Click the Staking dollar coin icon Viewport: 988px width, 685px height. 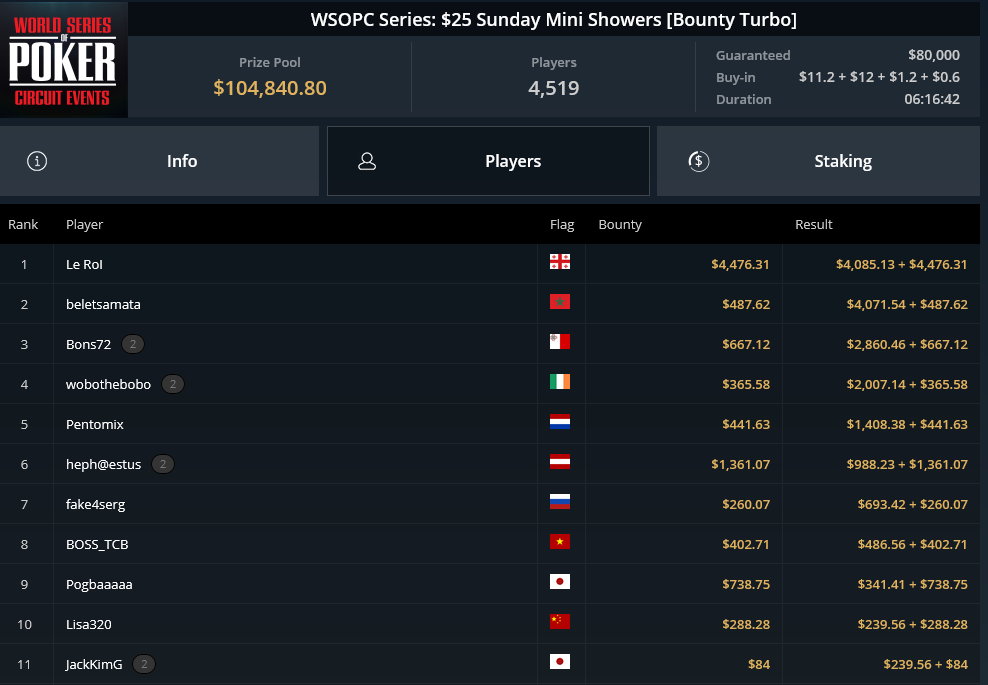(698, 161)
